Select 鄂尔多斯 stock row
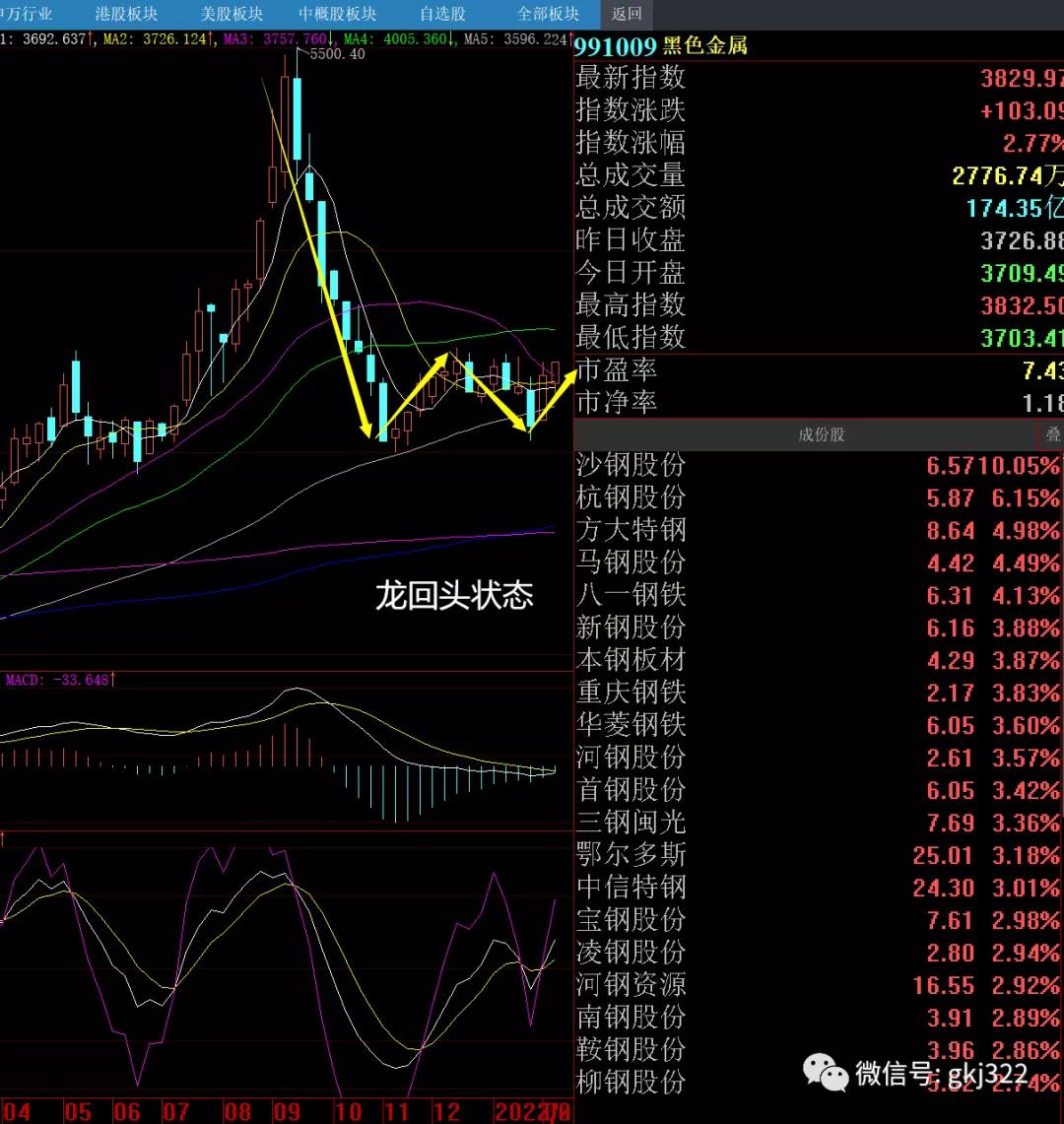The width and height of the screenshot is (1064, 1124). [631, 855]
